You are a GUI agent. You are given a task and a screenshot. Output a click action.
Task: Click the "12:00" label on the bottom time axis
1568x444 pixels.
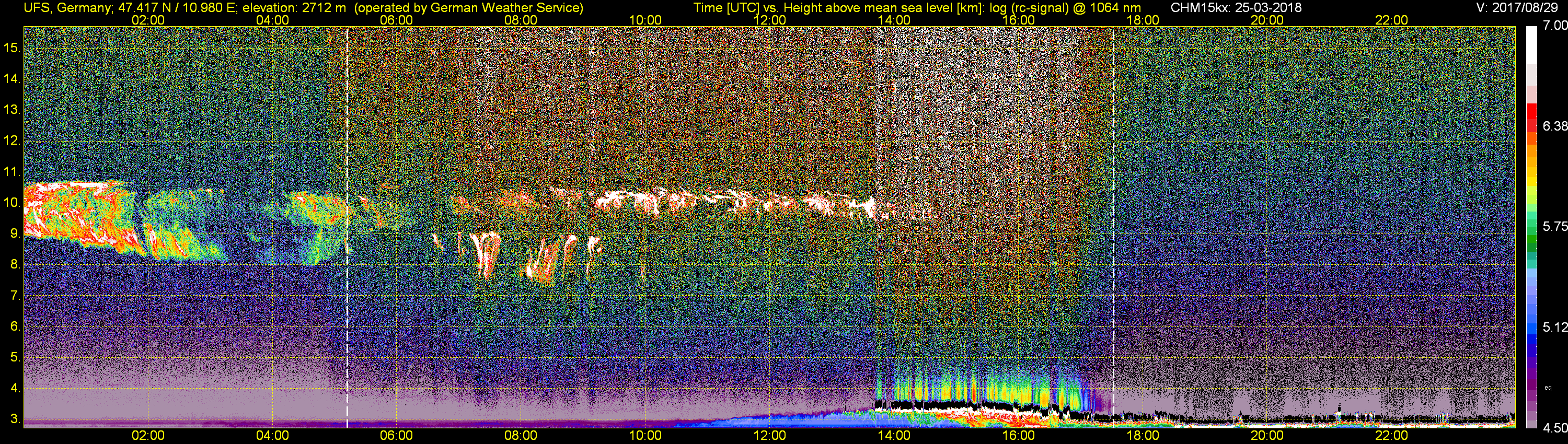[769, 436]
